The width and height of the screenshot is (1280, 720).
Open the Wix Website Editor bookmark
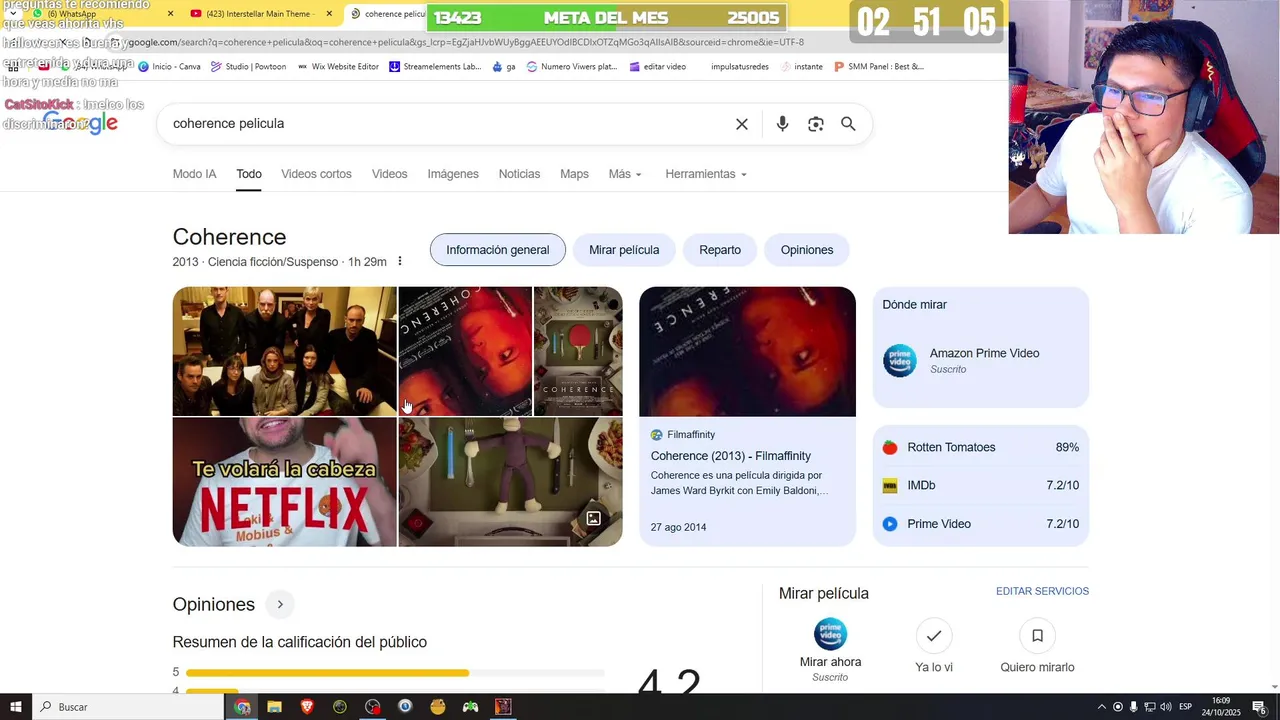point(337,67)
